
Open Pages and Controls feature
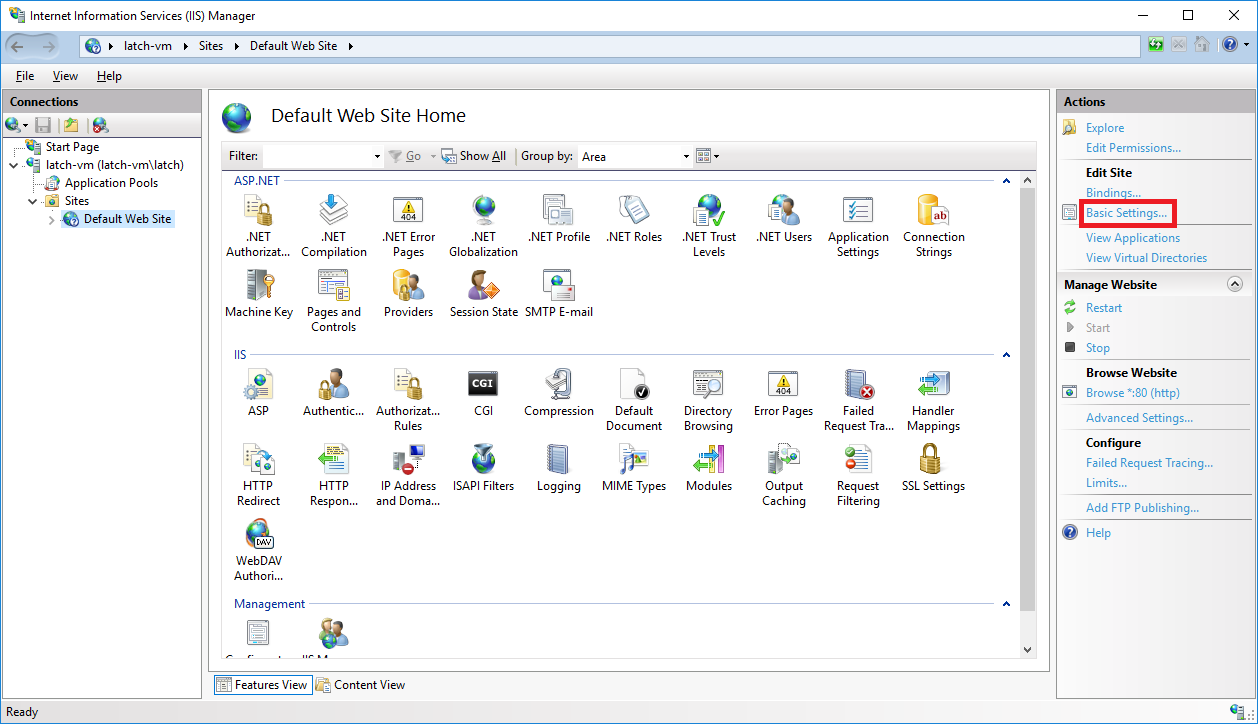pos(333,301)
